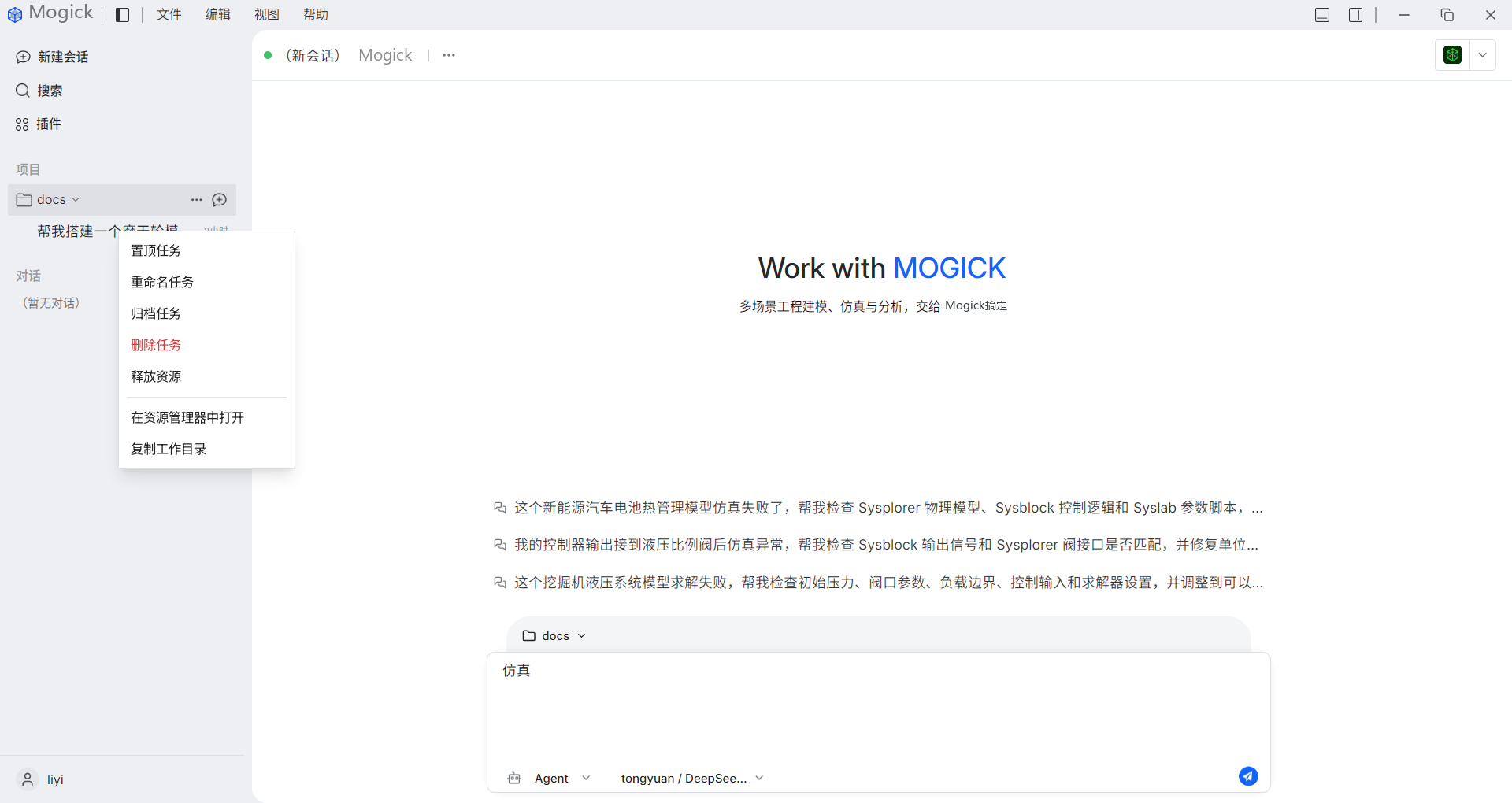
Task: Open the tongyuan / DeepSee model dropdown
Action: click(x=692, y=778)
